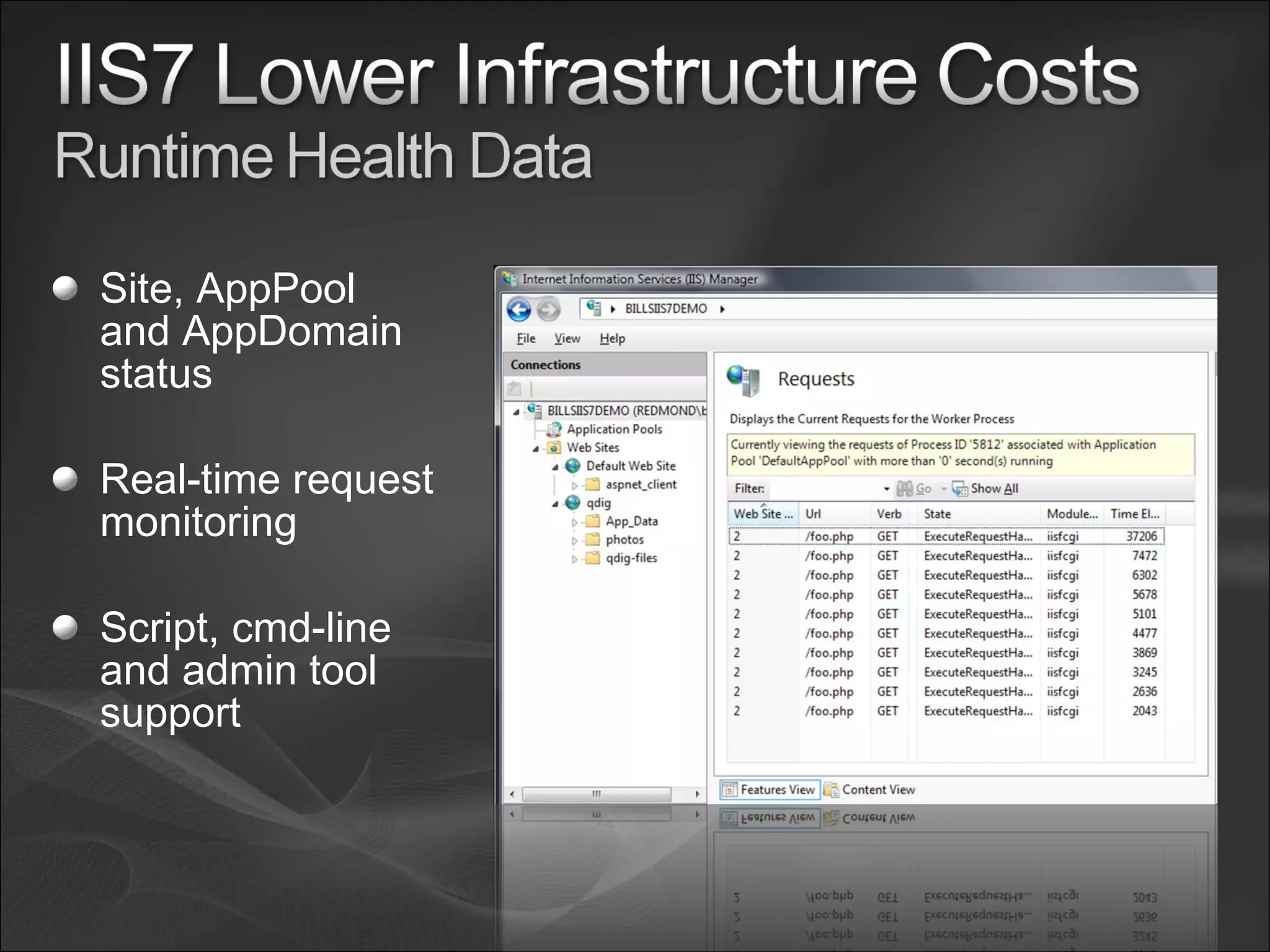The height and width of the screenshot is (952, 1270).
Task: Click the photos folder icon
Action: tap(593, 540)
